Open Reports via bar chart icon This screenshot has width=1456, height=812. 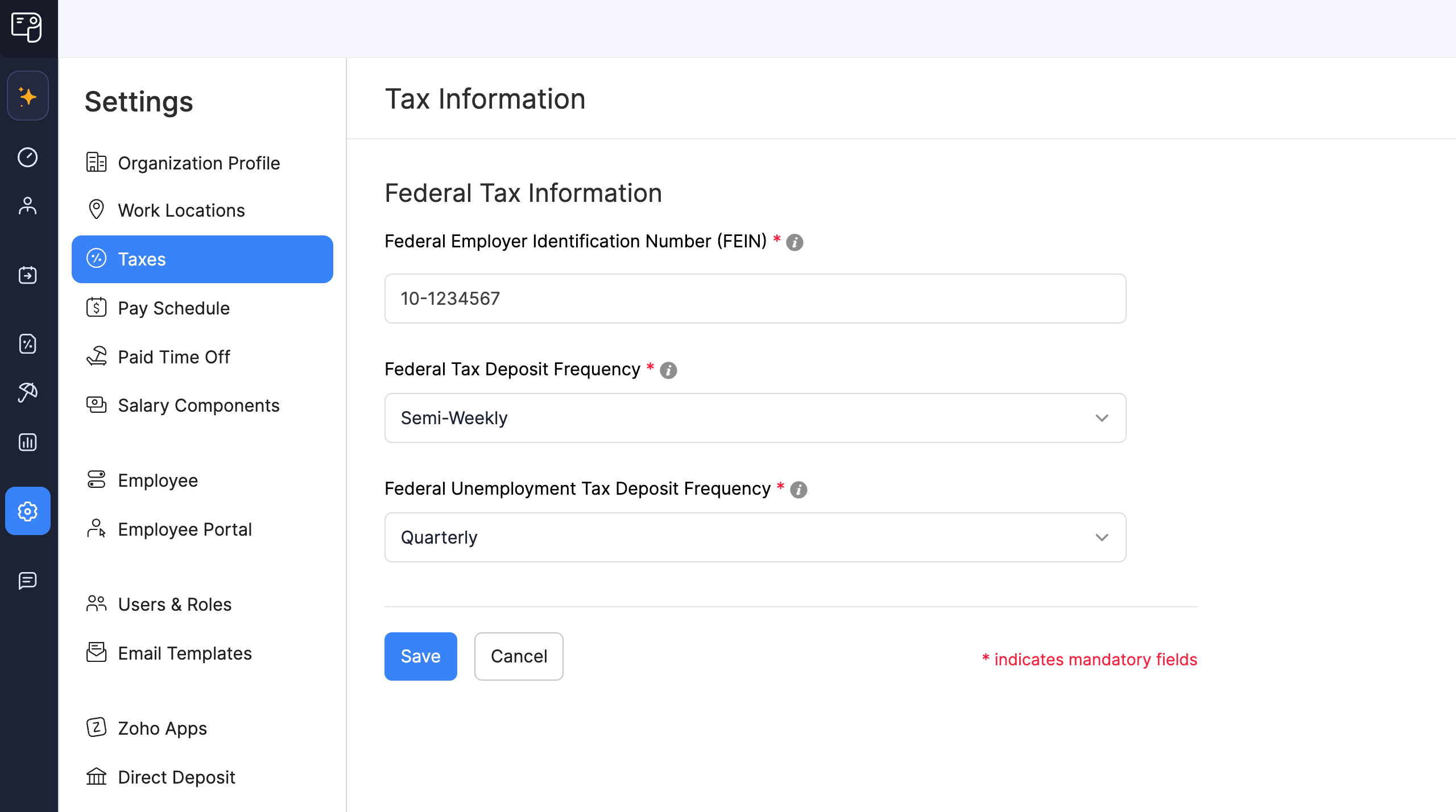pos(28,442)
